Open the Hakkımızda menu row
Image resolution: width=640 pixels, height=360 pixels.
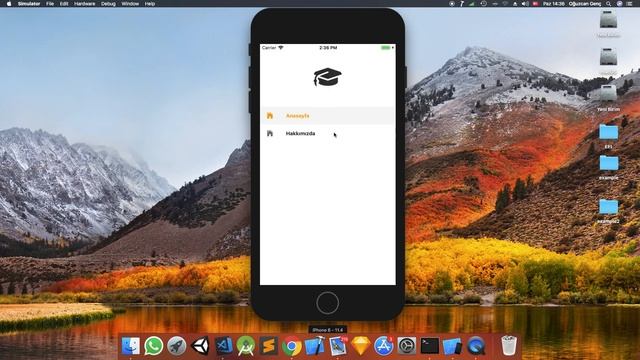pyautogui.click(x=327, y=133)
